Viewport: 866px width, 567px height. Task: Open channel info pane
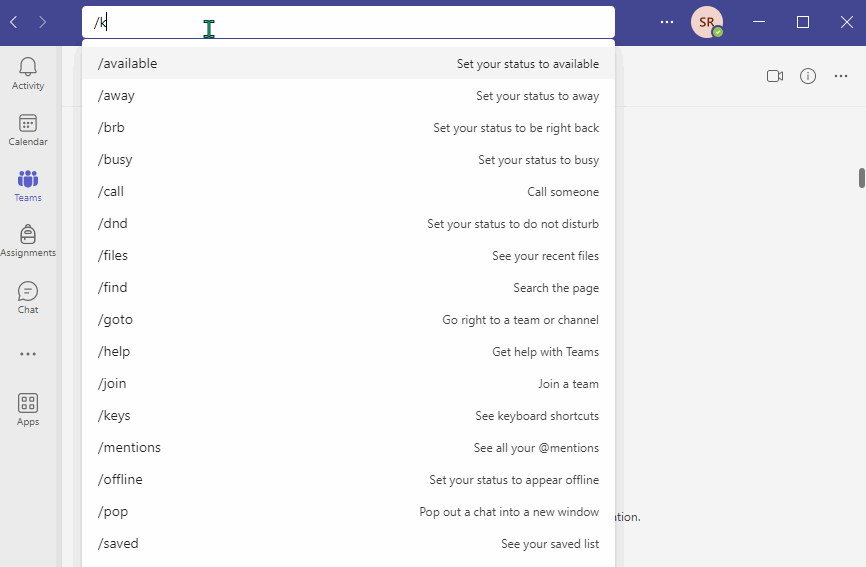pos(807,76)
